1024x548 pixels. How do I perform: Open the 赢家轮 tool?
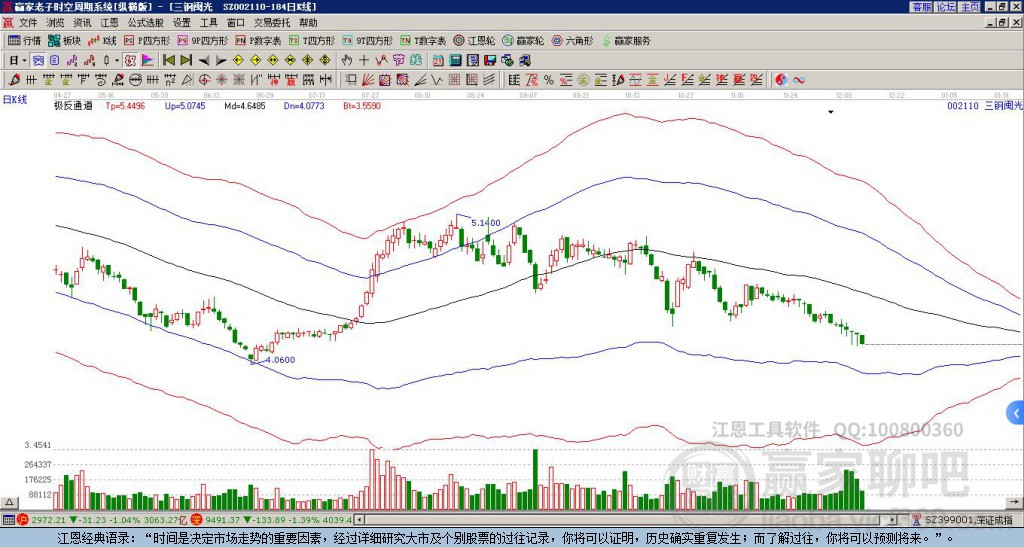[x=523, y=40]
